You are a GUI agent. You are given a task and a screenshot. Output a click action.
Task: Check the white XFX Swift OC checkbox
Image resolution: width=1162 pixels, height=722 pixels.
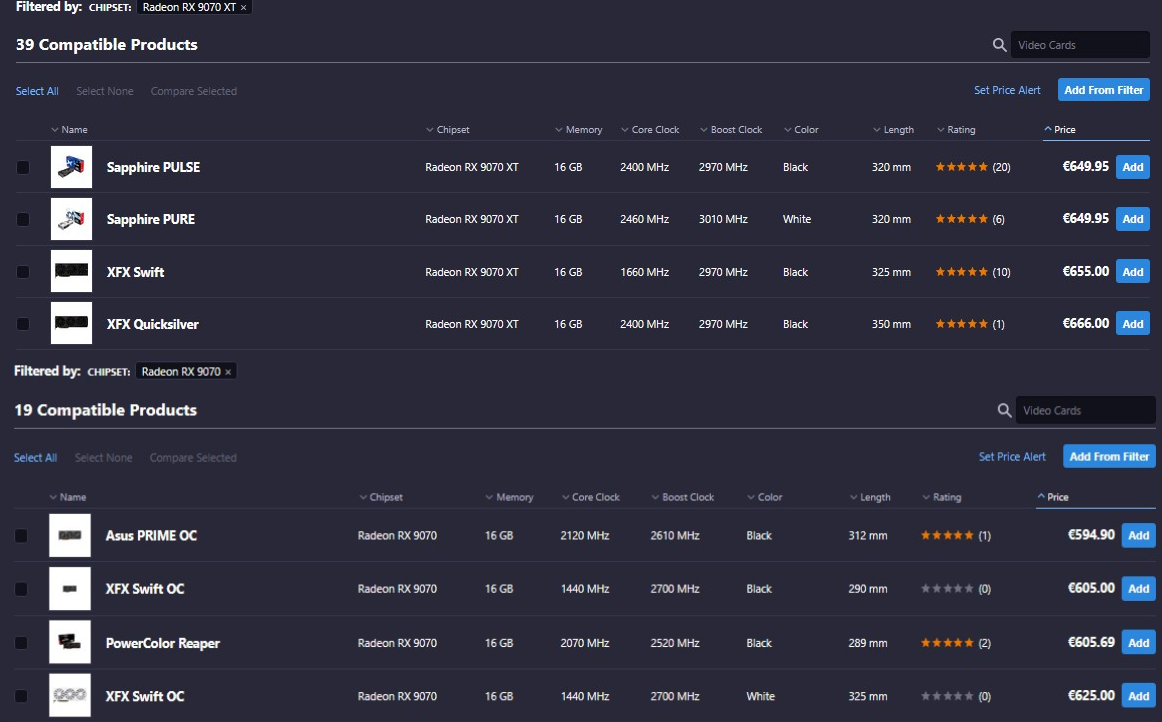[21, 696]
